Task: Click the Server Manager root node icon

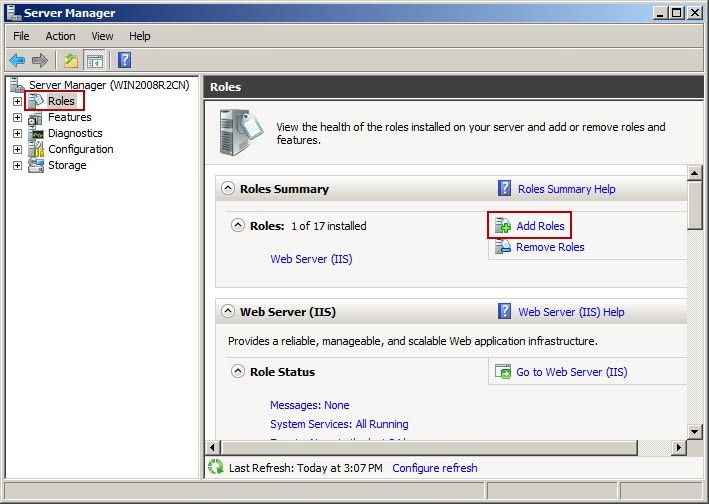Action: pyautogui.click(x=17, y=85)
